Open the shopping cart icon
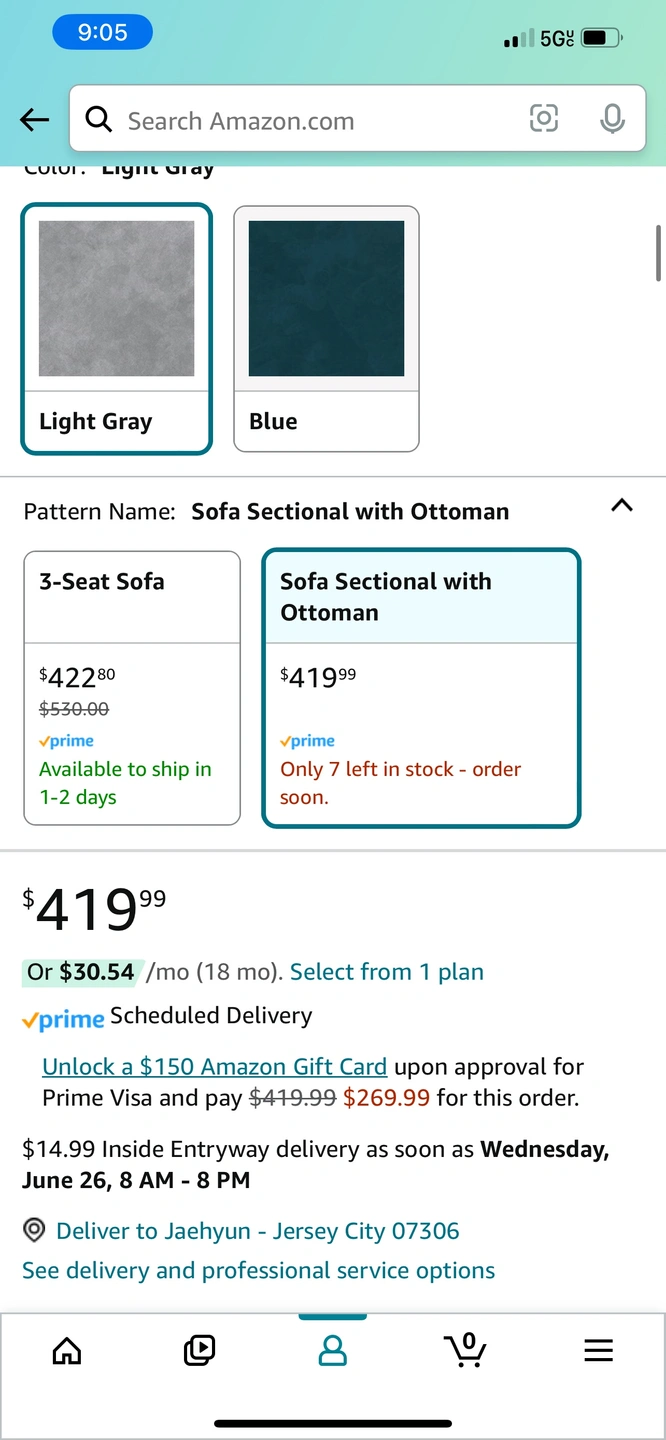 point(465,1350)
